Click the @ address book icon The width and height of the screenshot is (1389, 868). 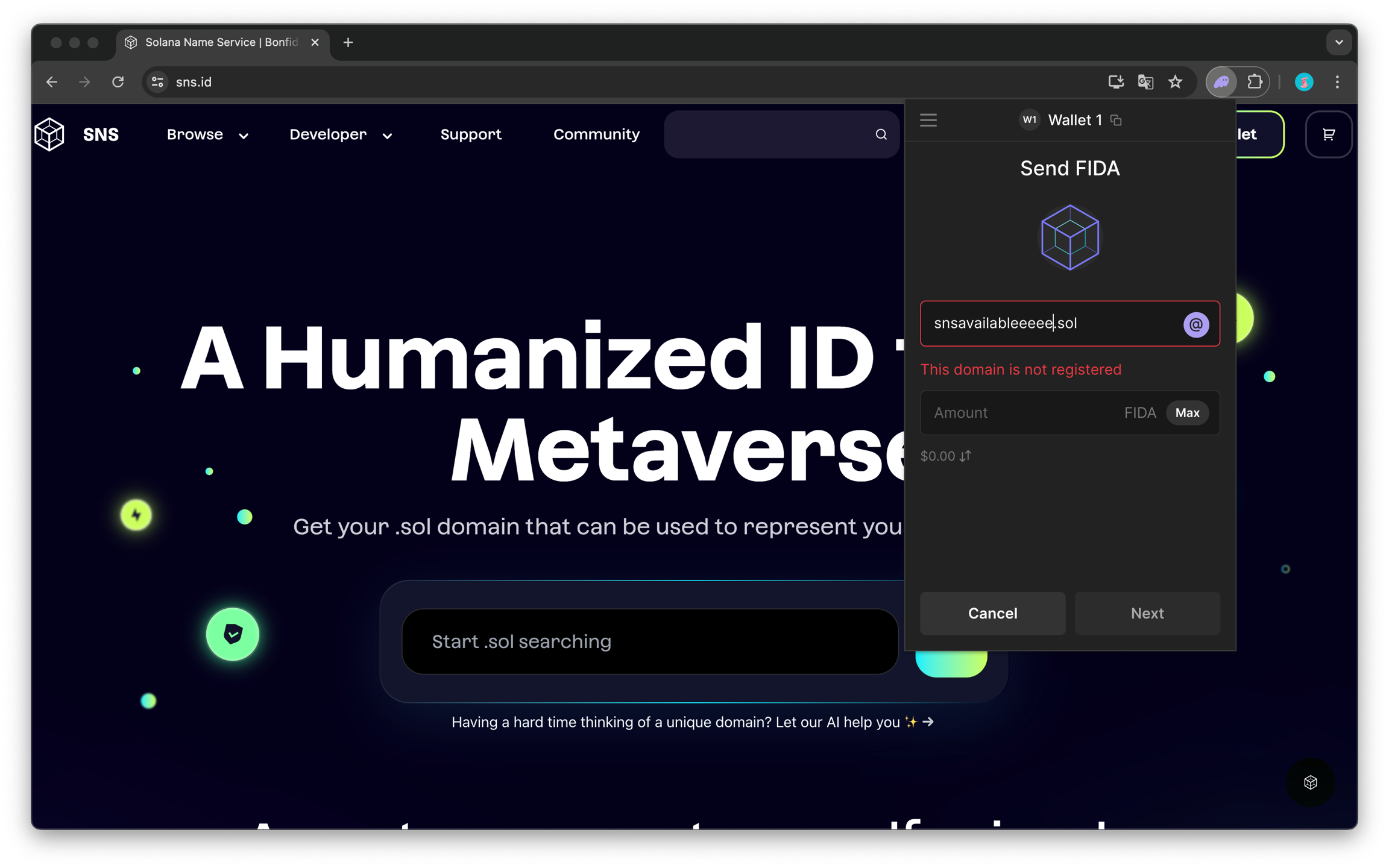pyautogui.click(x=1196, y=324)
